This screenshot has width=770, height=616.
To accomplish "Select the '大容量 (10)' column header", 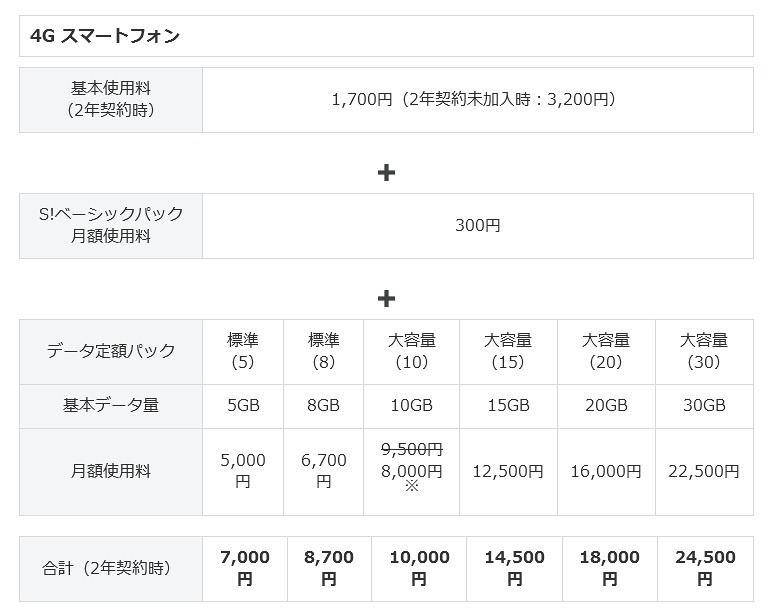I will click(x=412, y=352).
